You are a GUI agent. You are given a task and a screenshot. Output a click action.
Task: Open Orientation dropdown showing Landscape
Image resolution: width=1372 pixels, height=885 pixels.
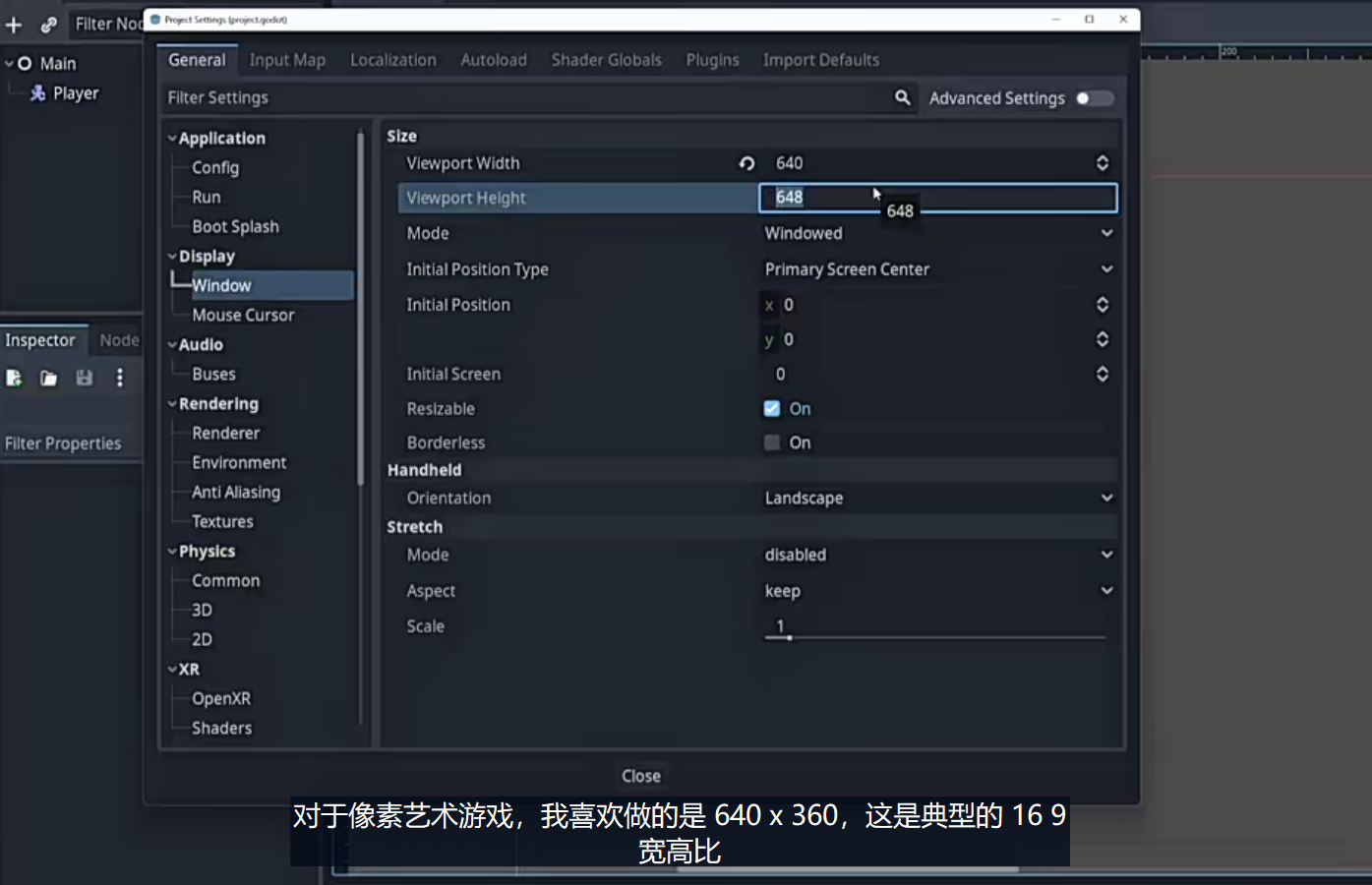(x=938, y=499)
